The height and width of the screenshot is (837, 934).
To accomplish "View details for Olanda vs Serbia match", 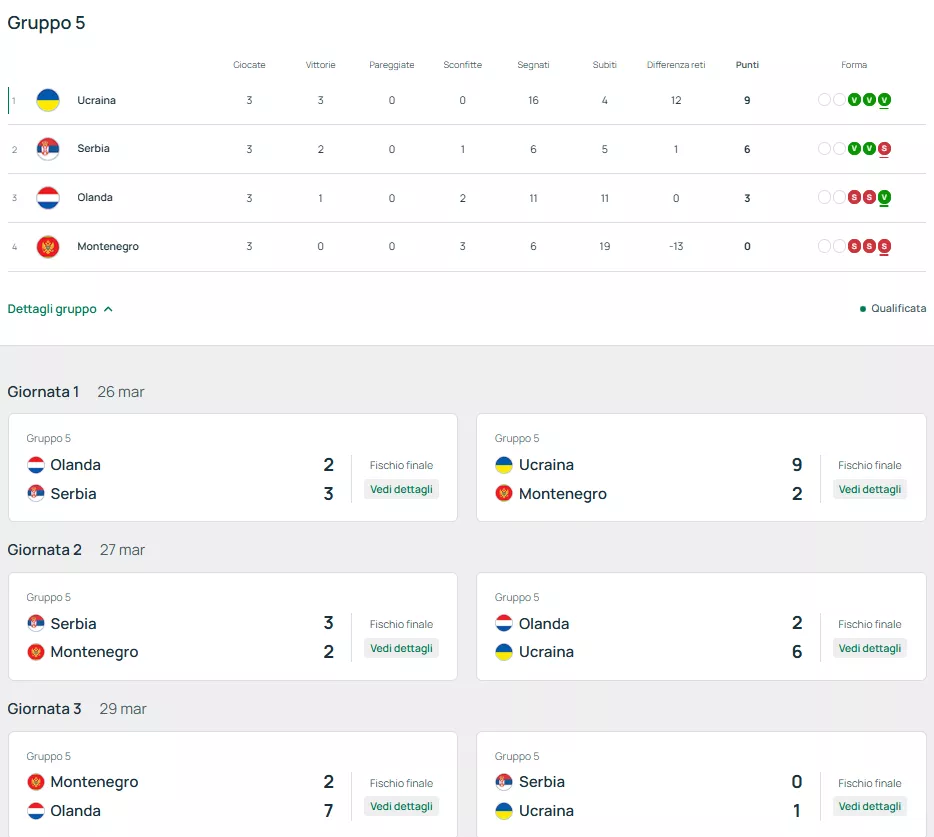I will click(x=401, y=490).
